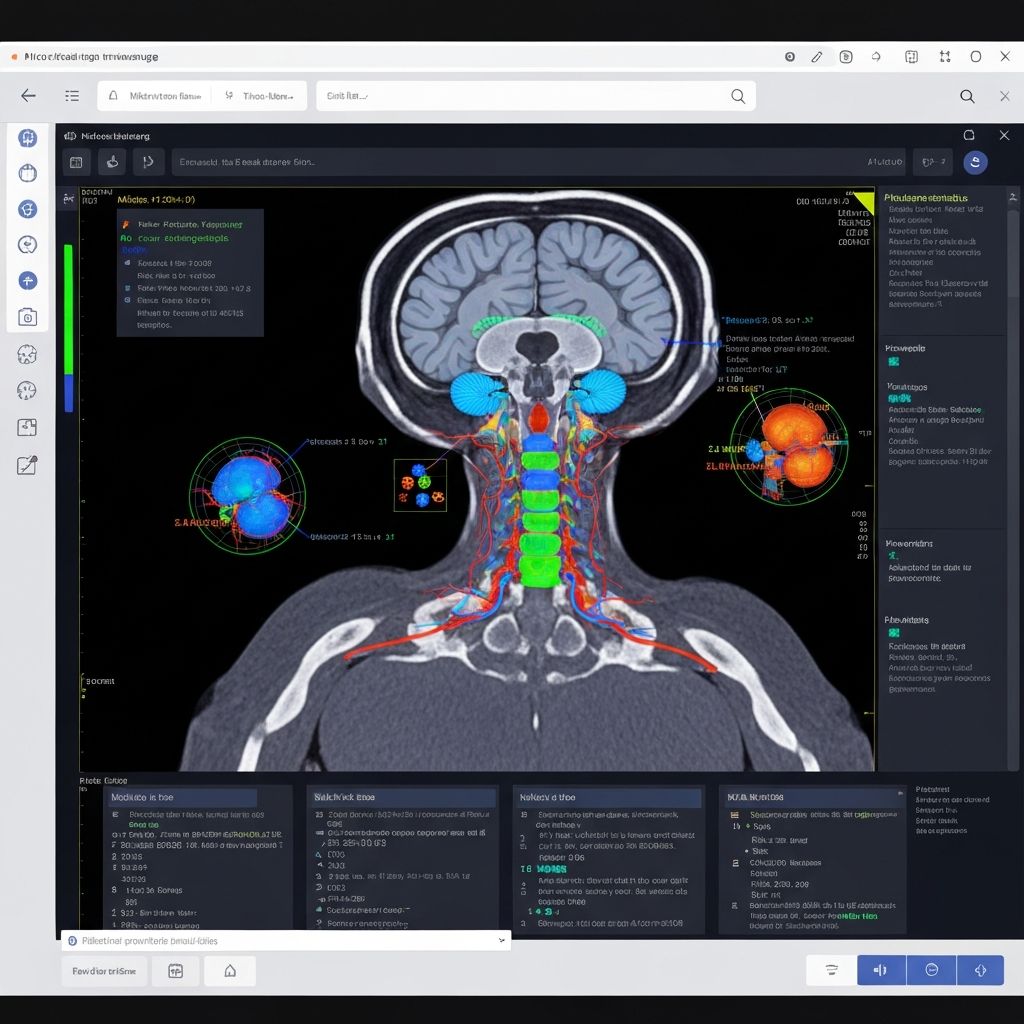Toggle the blue circle-minus button at bottom right
This screenshot has height=1024, width=1024.
(931, 970)
